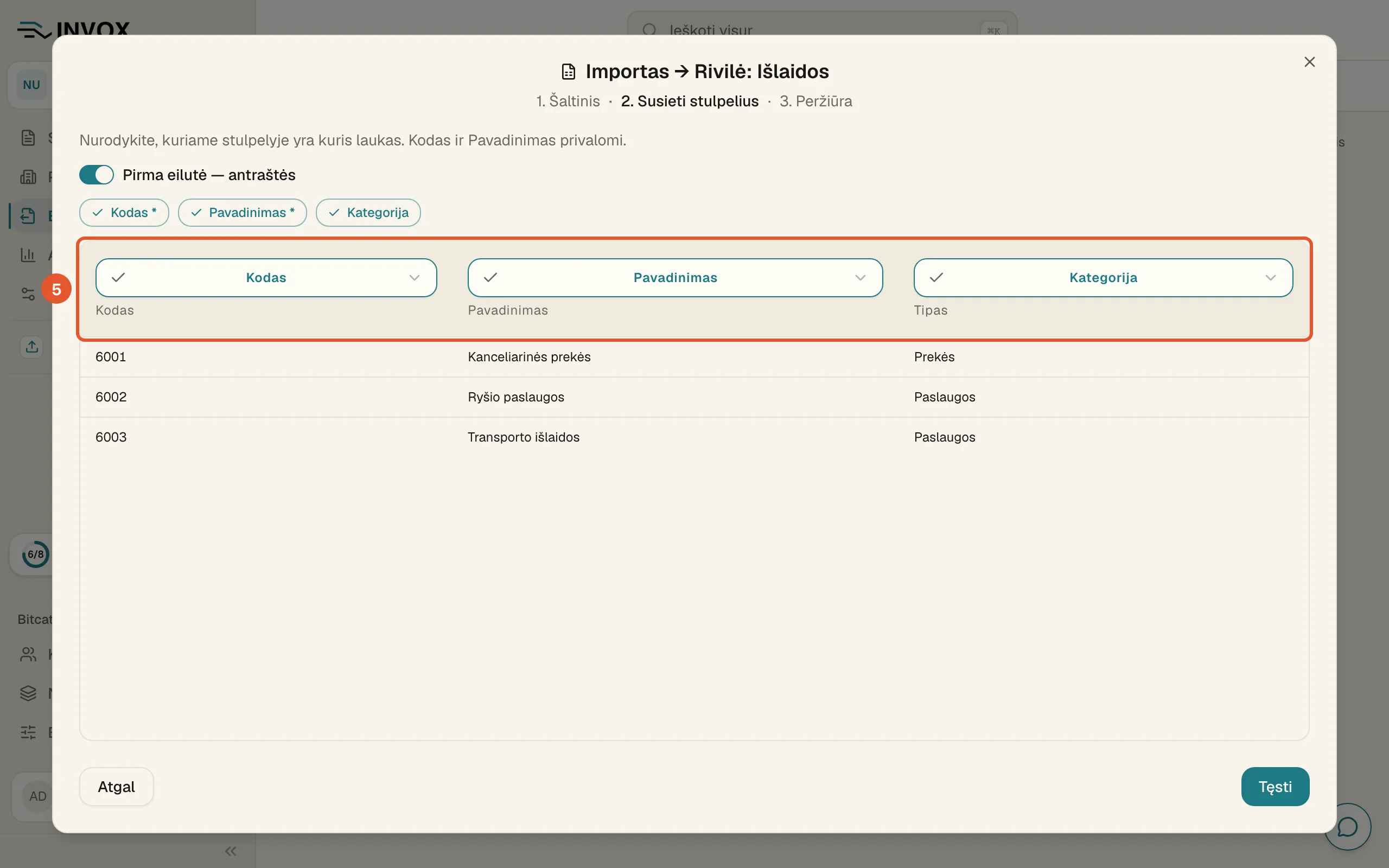Click the cell 6003
1389x868 pixels.
coord(111,437)
